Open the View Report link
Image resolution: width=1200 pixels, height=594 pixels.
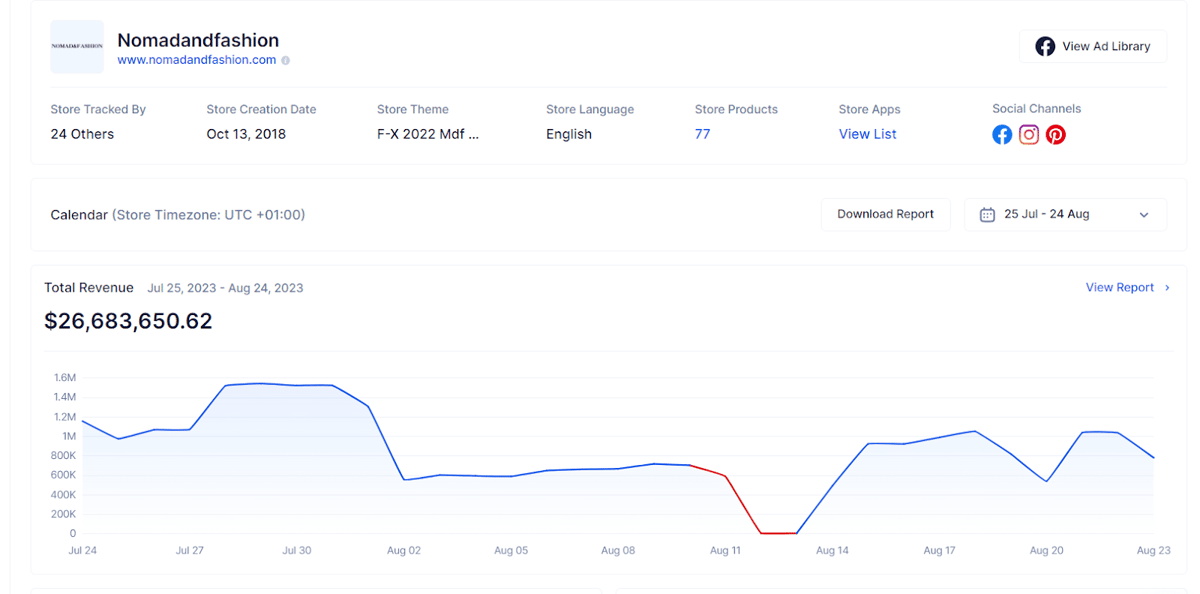pos(1120,288)
